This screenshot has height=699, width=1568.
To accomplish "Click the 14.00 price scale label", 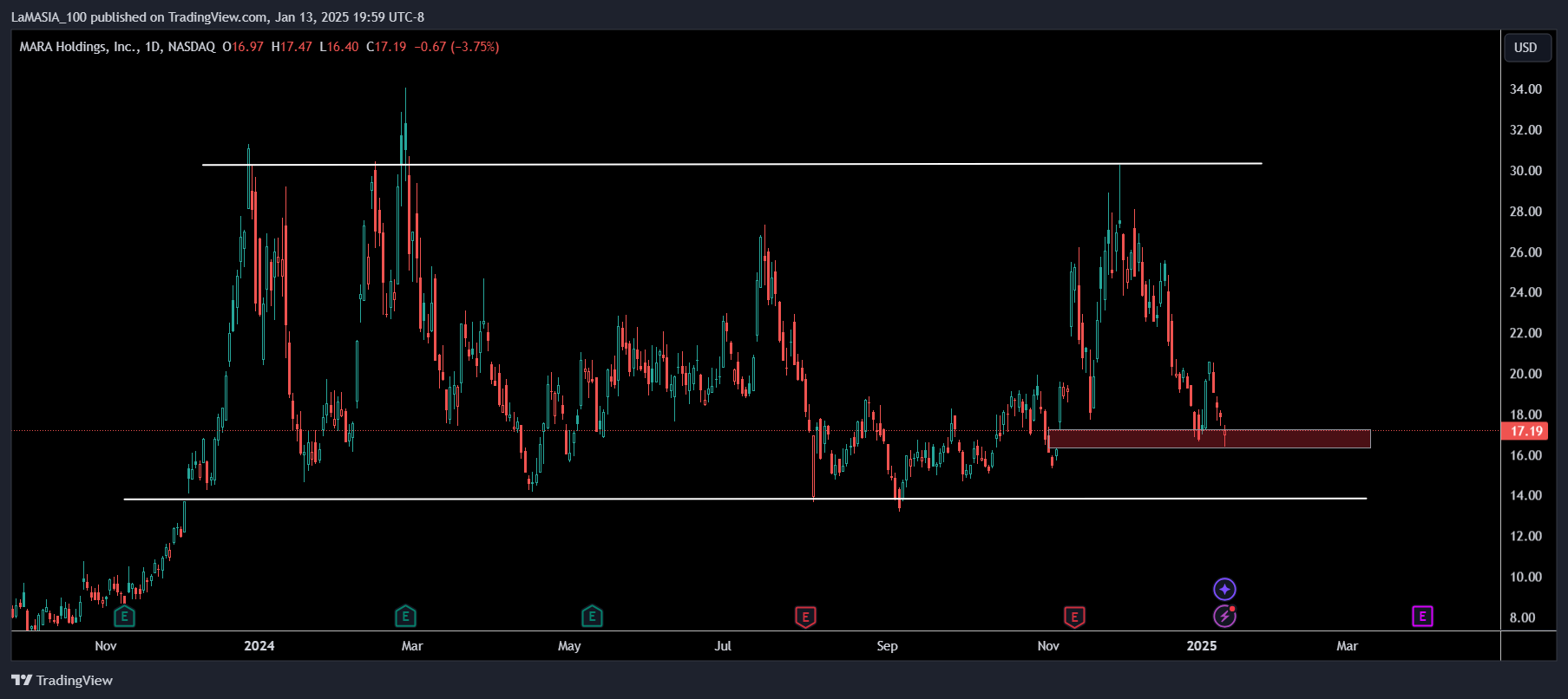I will (1525, 496).
